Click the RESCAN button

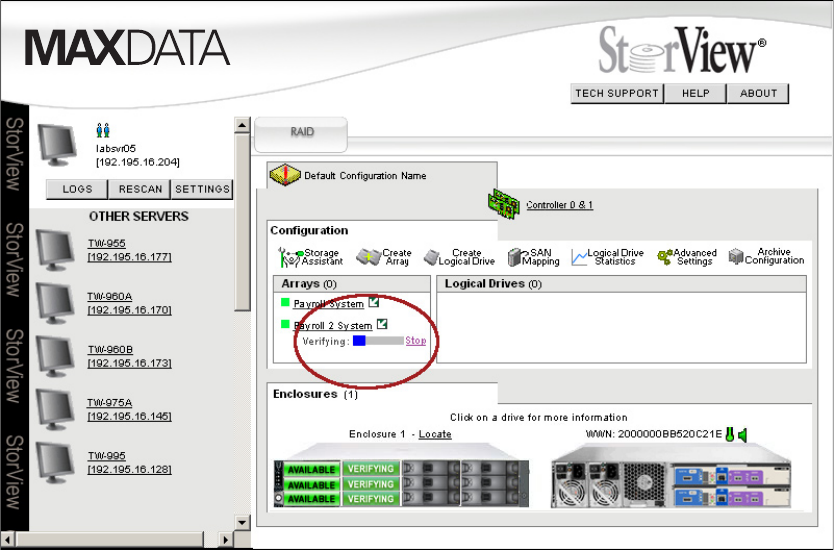[140, 189]
